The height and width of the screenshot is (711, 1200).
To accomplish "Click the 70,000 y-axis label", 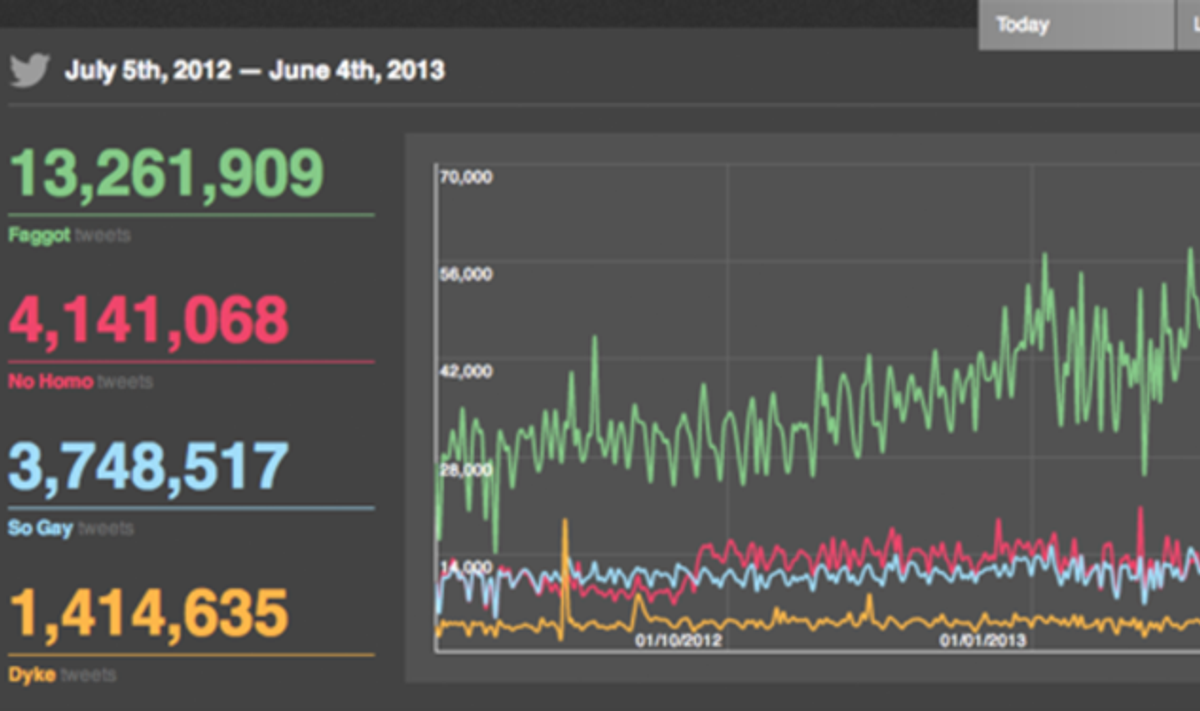I will (466, 177).
